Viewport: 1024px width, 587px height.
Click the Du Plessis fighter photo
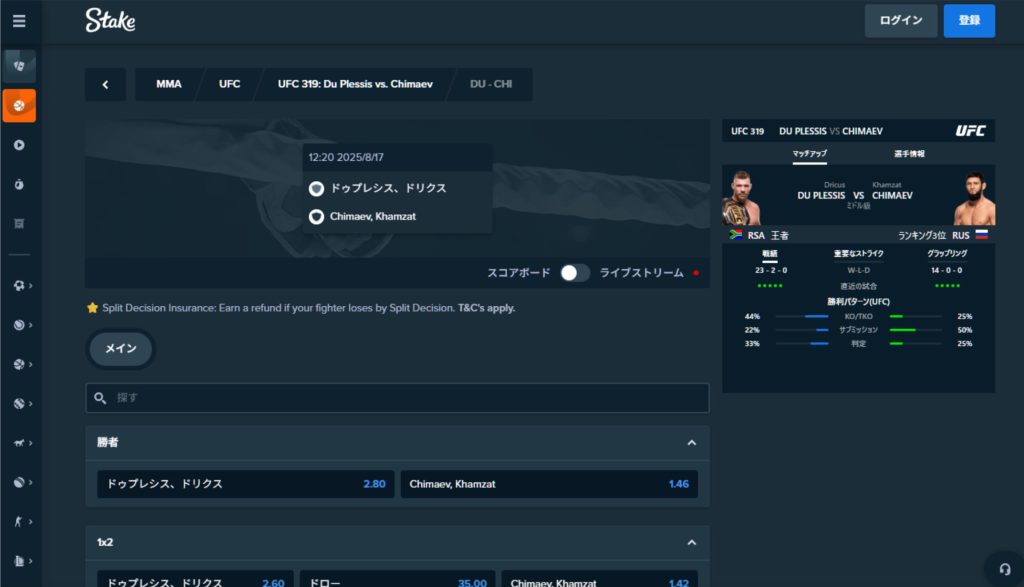741,198
